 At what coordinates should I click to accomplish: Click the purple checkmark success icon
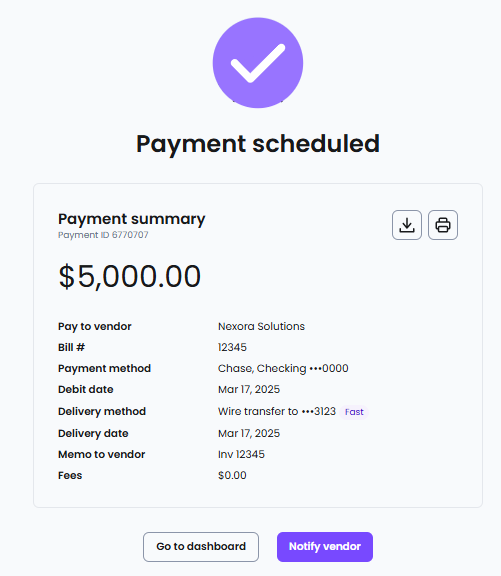click(258, 63)
